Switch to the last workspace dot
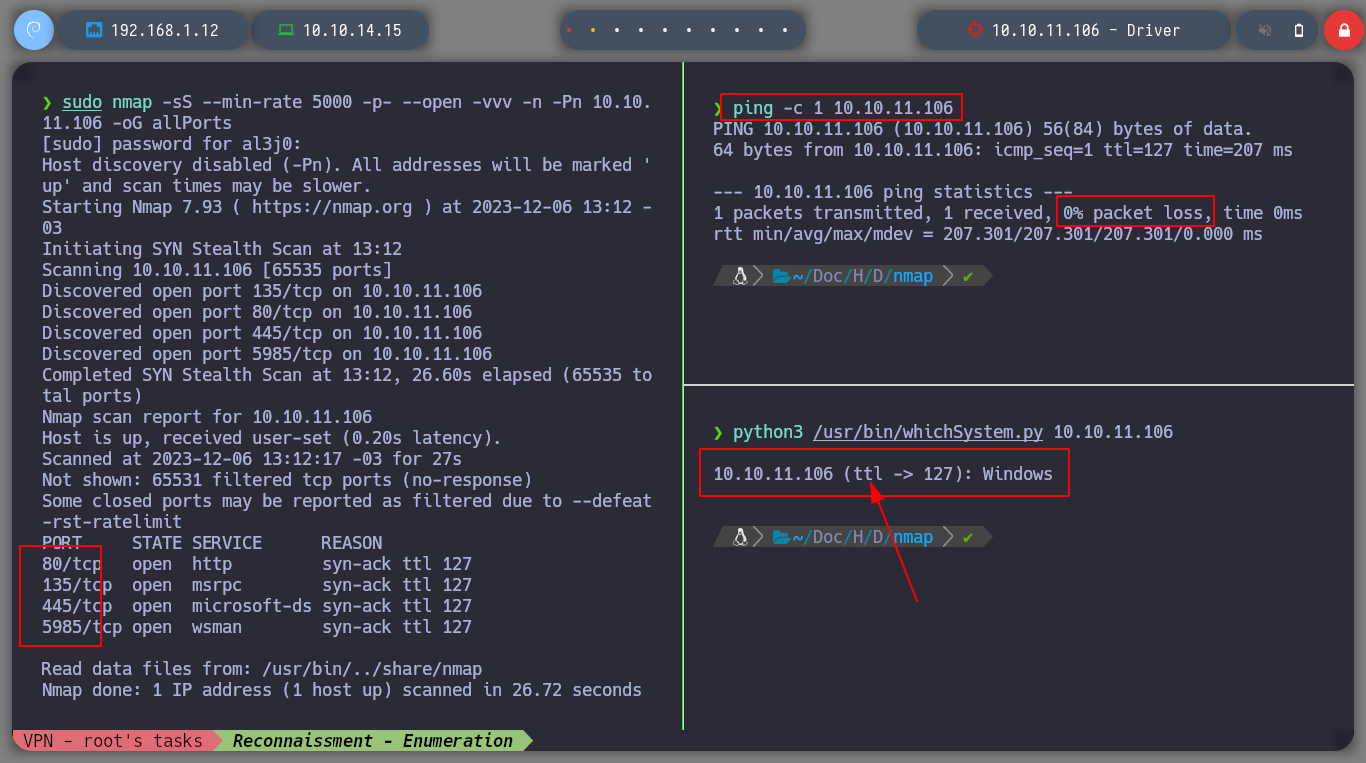1366x763 pixels. click(x=787, y=30)
